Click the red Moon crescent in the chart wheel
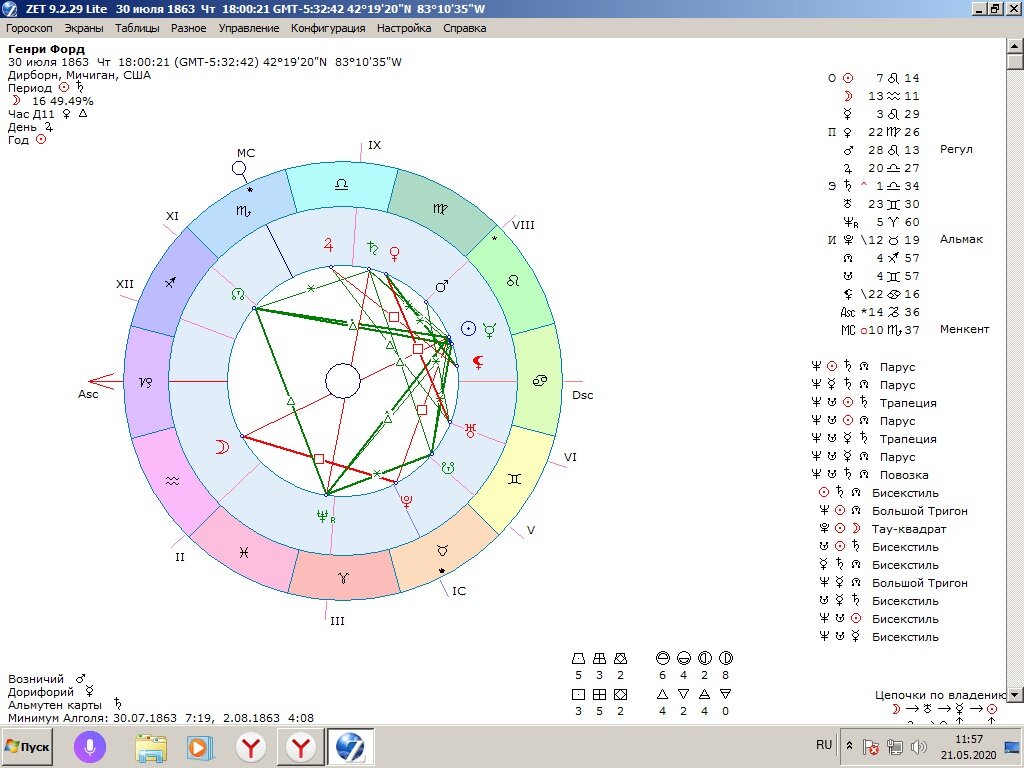The height and width of the screenshot is (768, 1024). pos(223,447)
